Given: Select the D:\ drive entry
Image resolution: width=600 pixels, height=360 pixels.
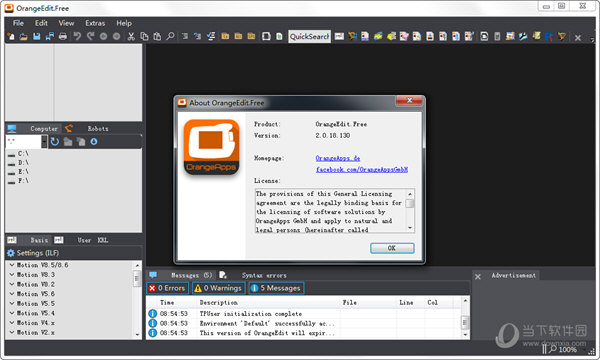Looking at the screenshot, I should [x=19, y=163].
